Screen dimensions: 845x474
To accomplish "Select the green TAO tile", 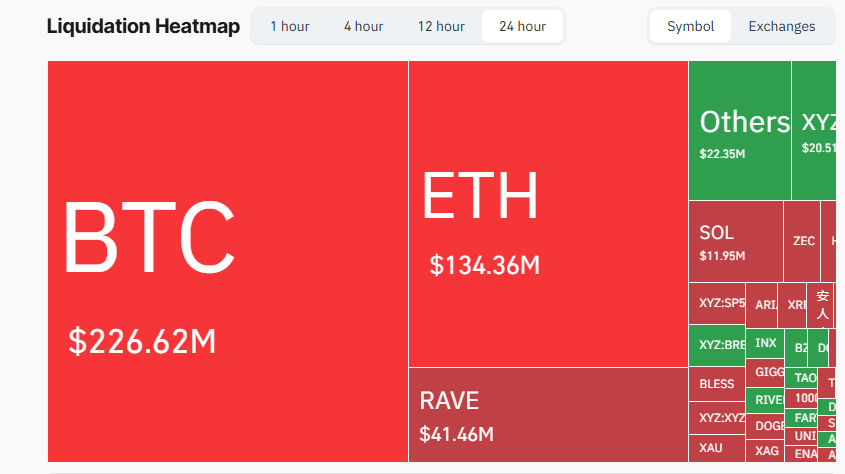I will tap(803, 378).
